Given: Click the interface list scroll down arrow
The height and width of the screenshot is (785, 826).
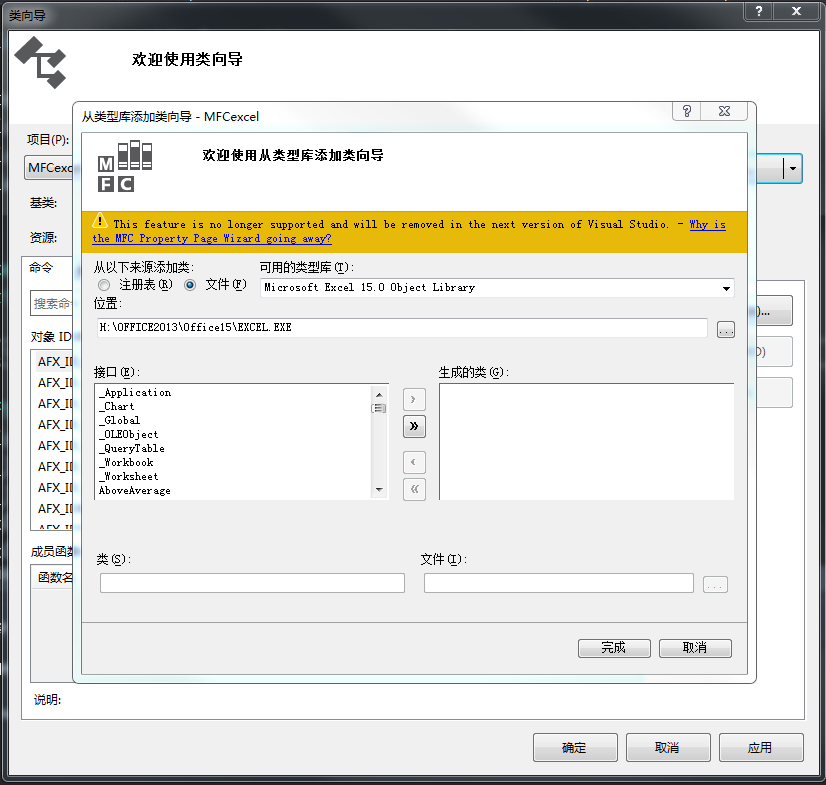Looking at the screenshot, I should pos(379,490).
